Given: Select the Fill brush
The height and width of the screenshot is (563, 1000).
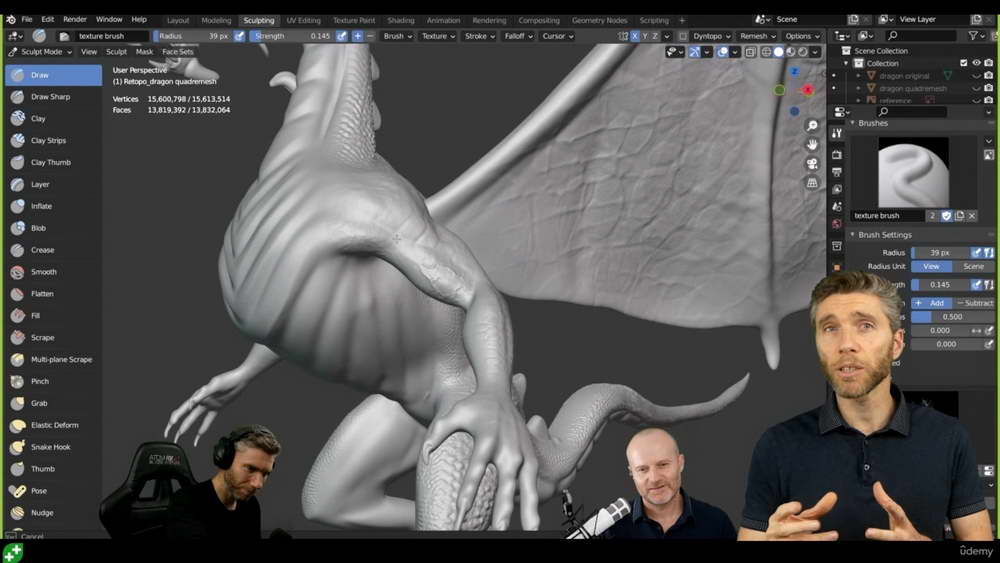Looking at the screenshot, I should (x=54, y=316).
